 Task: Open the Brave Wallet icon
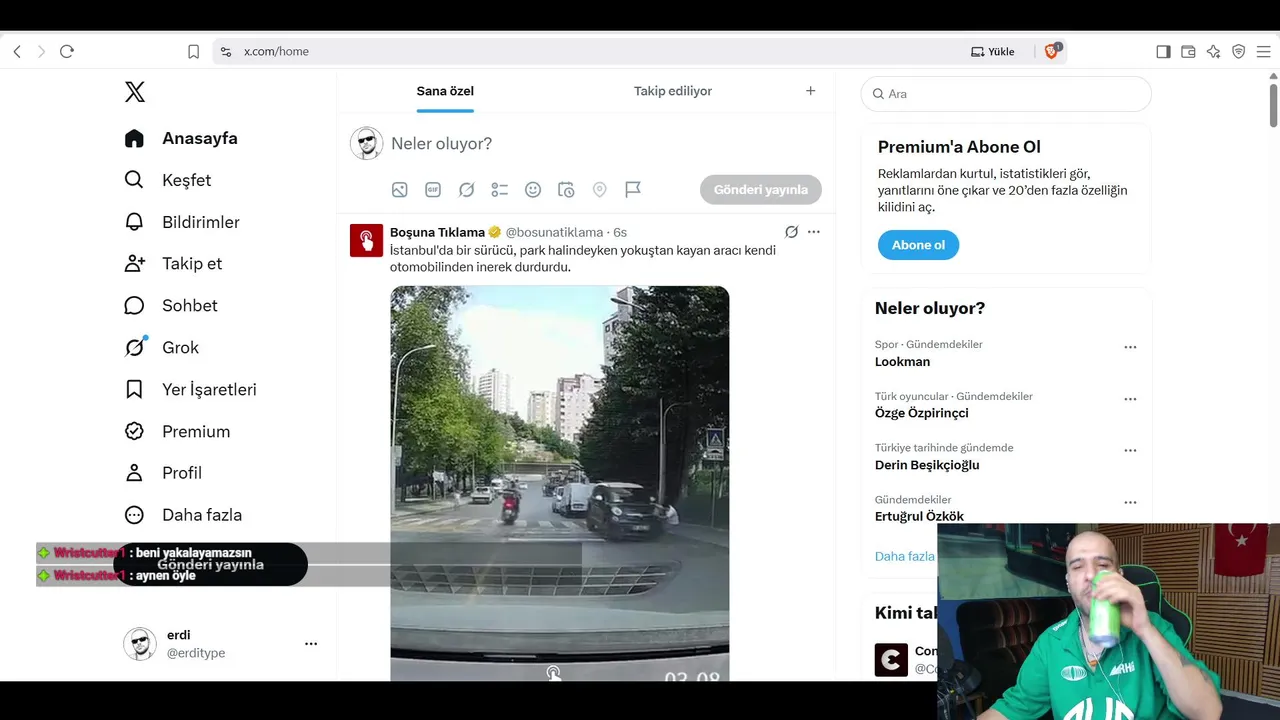tap(1188, 52)
